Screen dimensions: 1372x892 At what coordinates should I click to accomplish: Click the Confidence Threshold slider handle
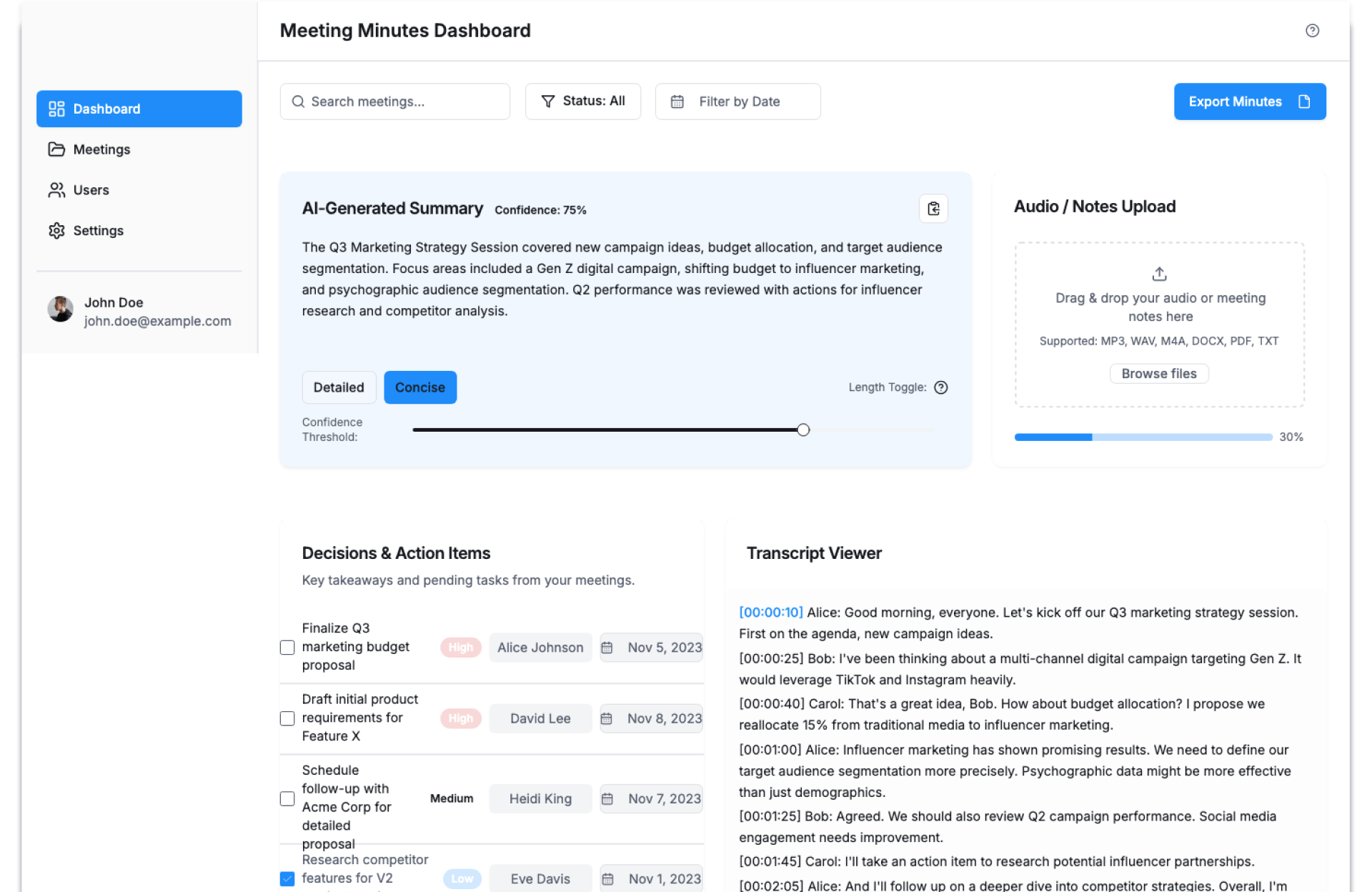[803, 430]
